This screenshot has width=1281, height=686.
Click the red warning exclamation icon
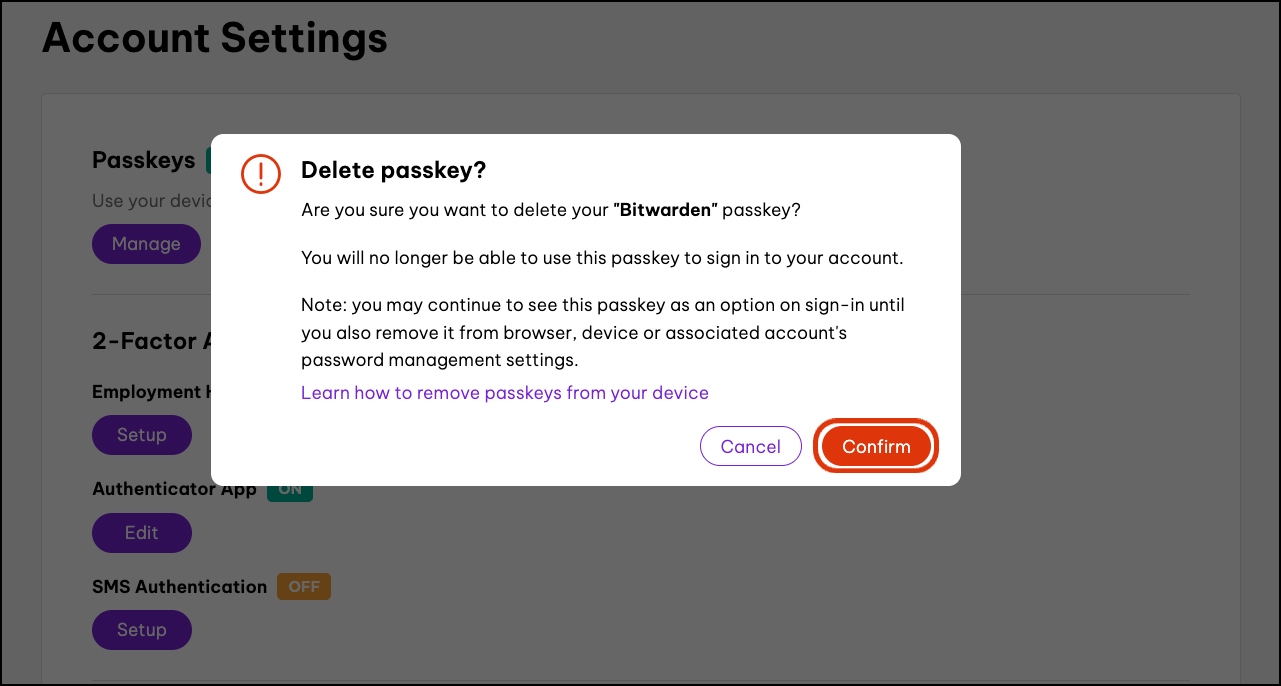click(261, 174)
